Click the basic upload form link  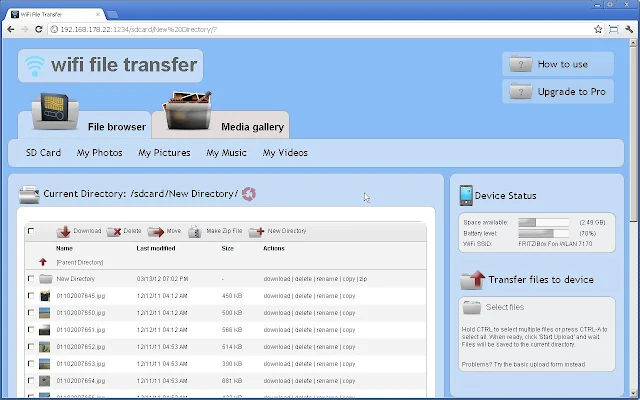[x=540, y=364]
